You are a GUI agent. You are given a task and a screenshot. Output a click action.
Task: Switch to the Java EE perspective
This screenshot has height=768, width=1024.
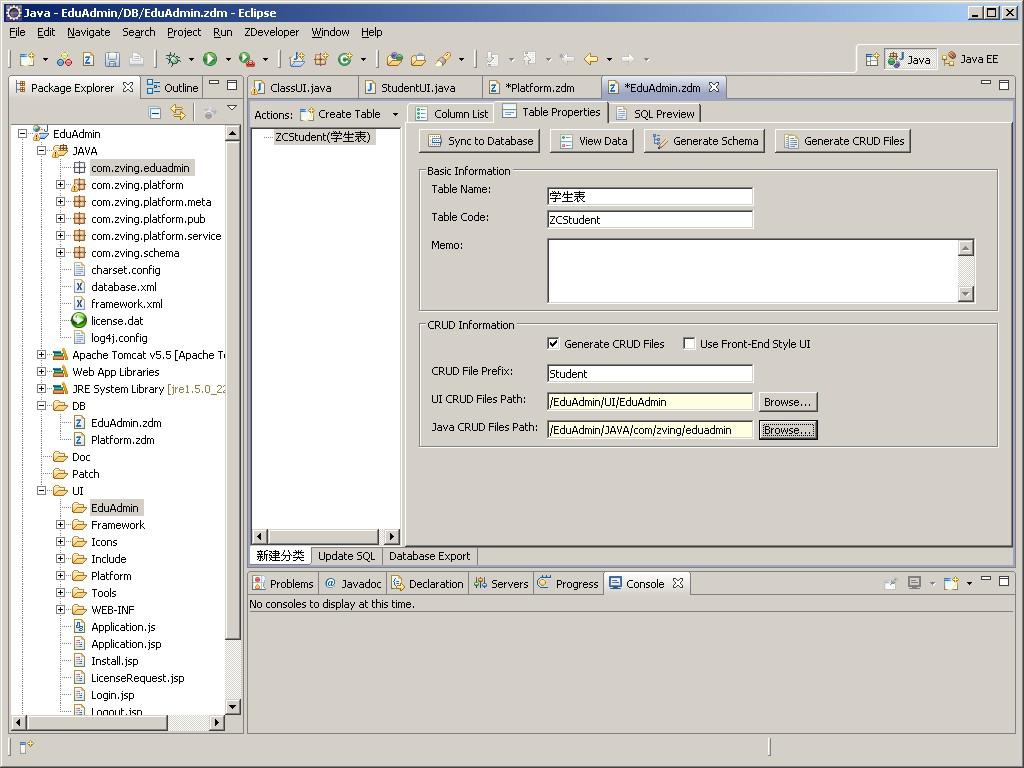point(970,59)
